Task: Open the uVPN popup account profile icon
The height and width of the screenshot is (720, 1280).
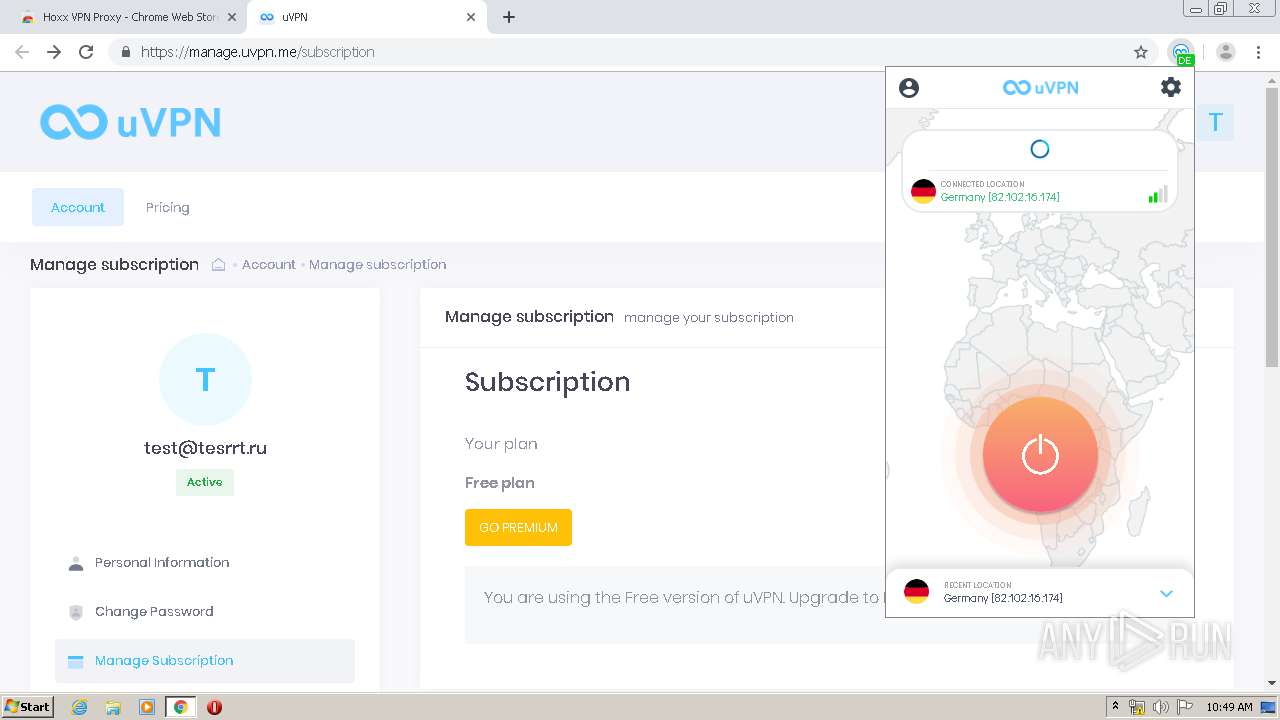Action: (909, 88)
